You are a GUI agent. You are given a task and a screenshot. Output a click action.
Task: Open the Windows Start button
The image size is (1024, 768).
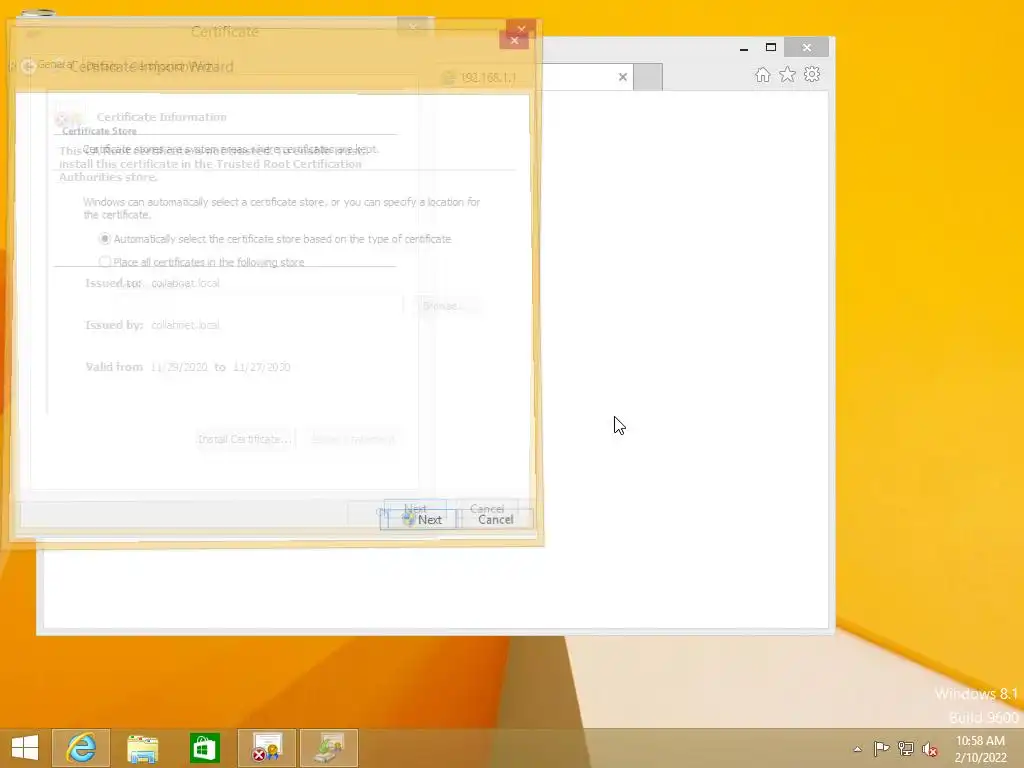25,748
